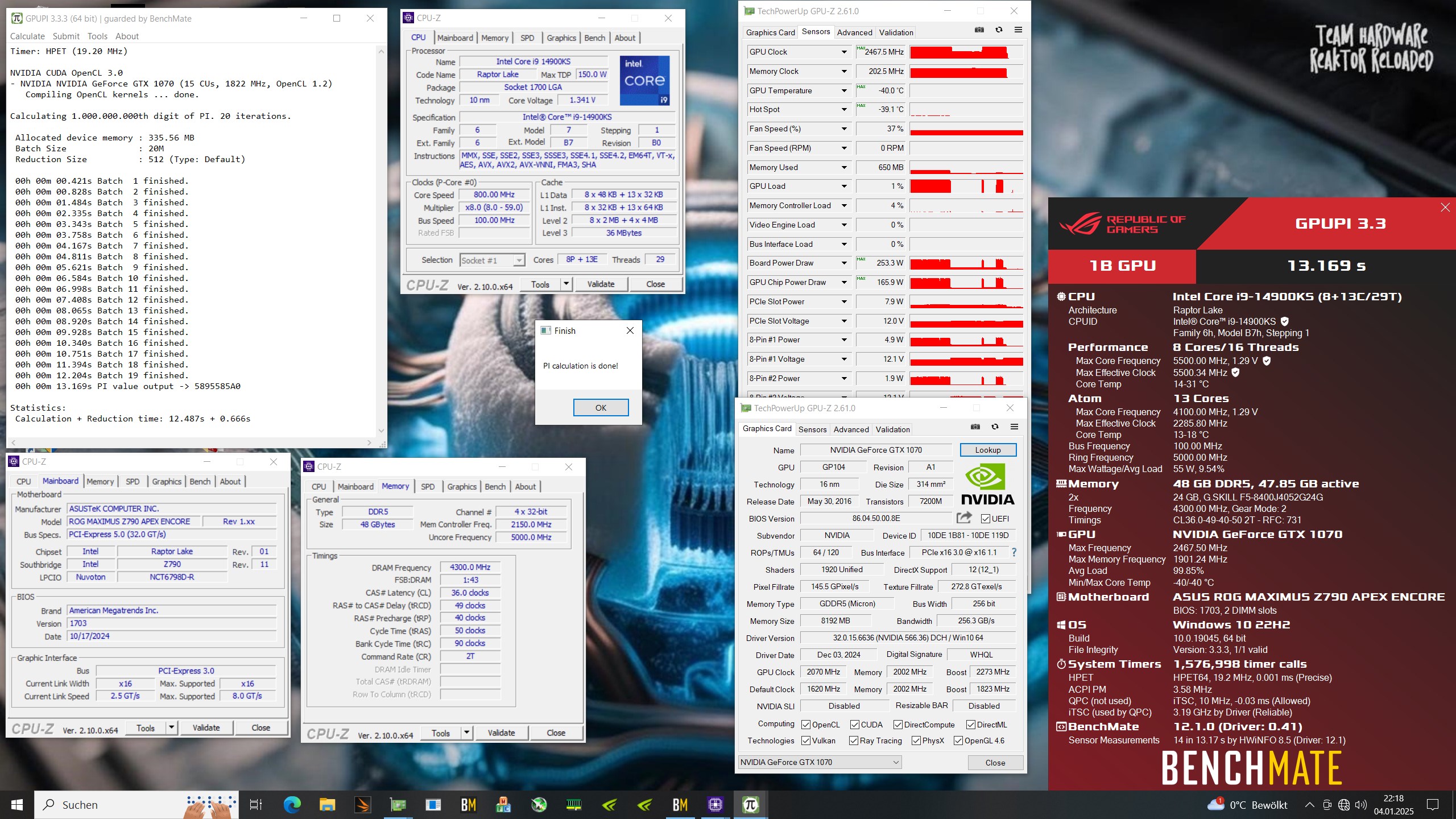Open the Windows Start menu
Image resolution: width=1456 pixels, height=819 pixels.
16,805
